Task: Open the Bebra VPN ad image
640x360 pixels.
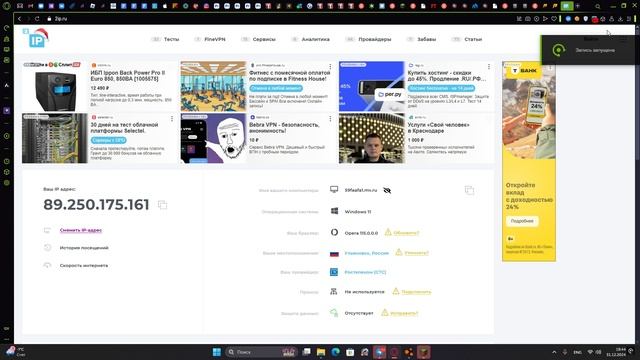Action: click(x=213, y=138)
